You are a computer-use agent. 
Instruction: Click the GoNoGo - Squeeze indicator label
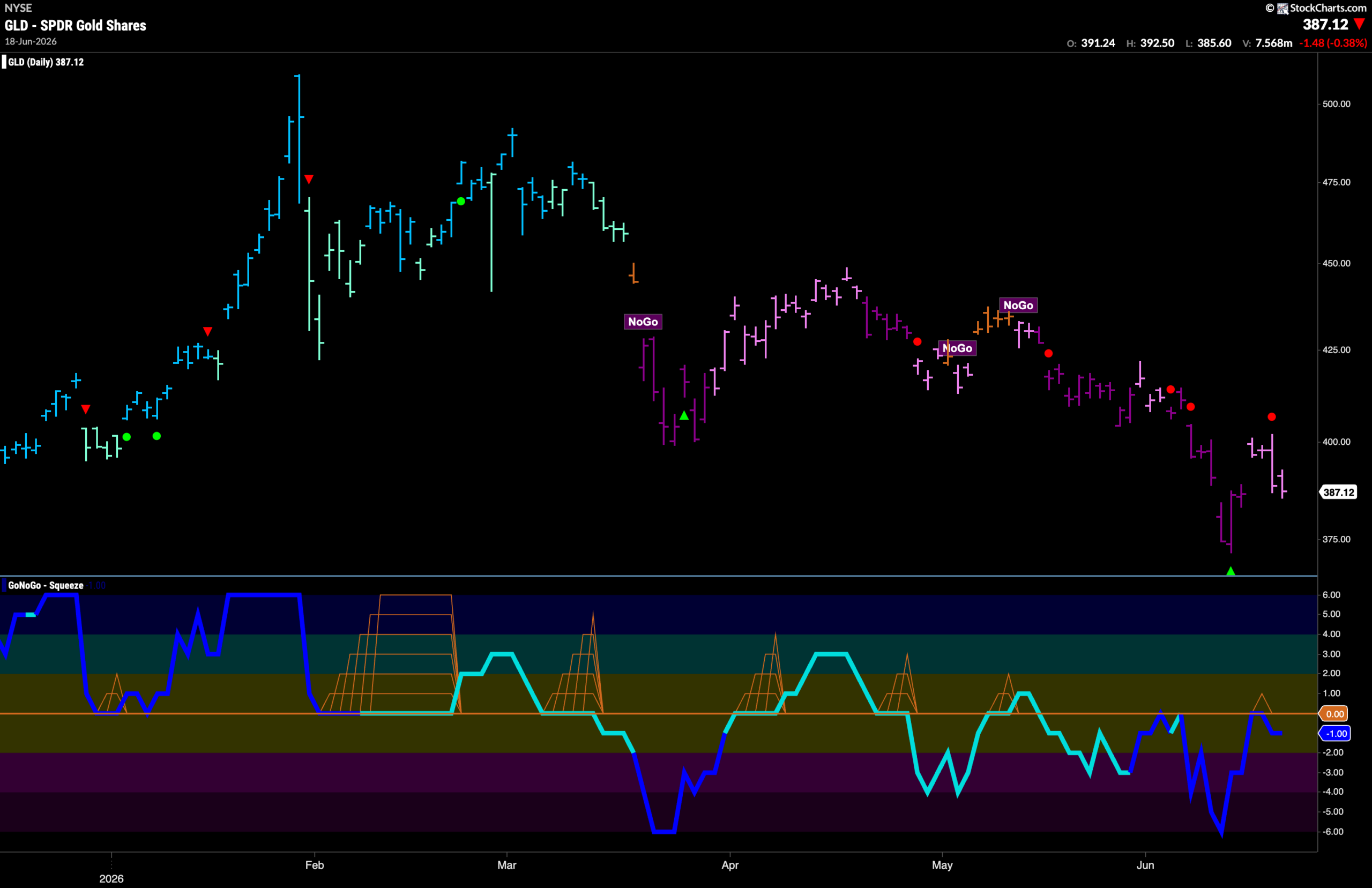point(46,585)
